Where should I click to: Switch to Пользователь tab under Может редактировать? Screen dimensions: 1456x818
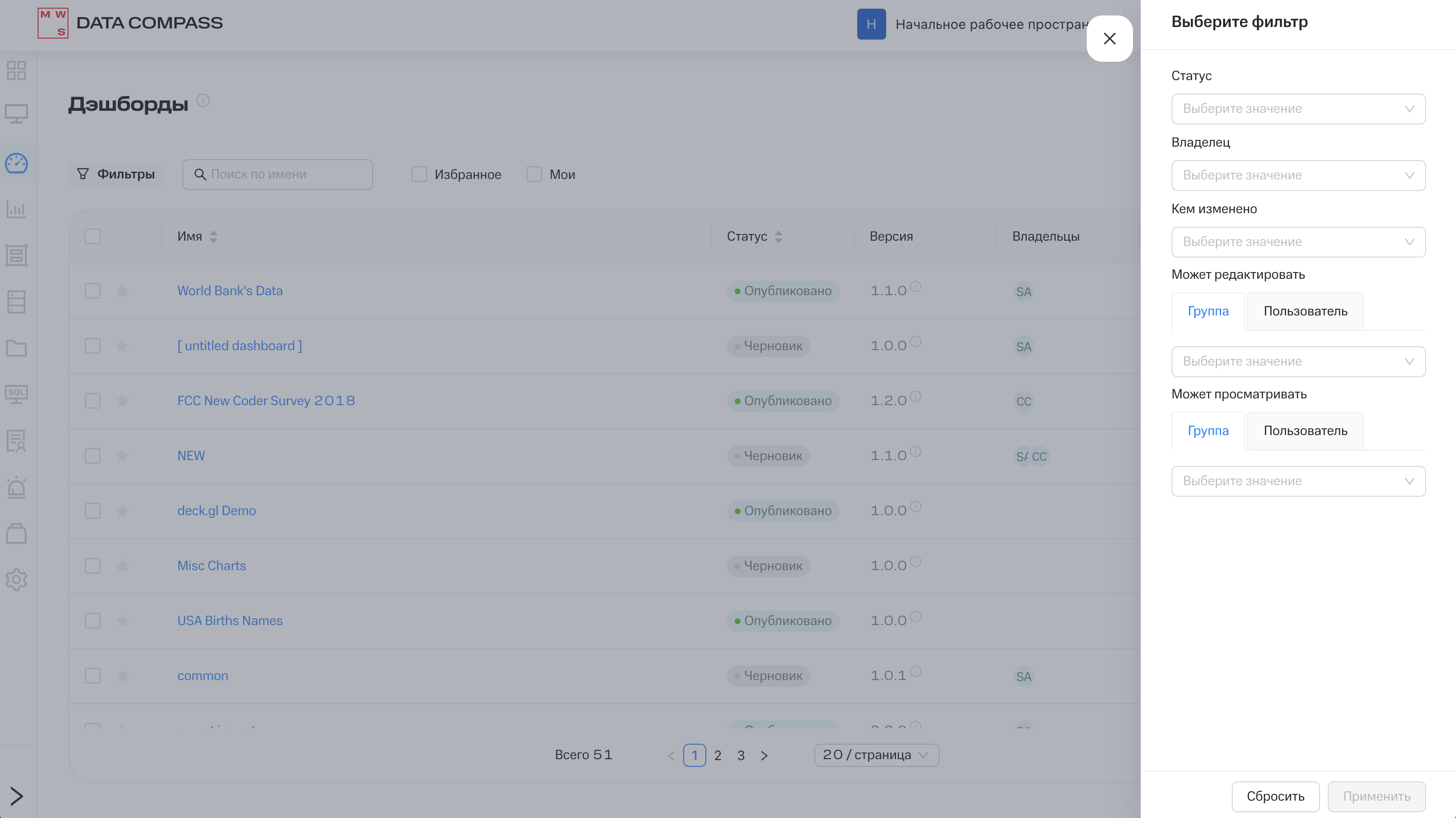(x=1305, y=311)
